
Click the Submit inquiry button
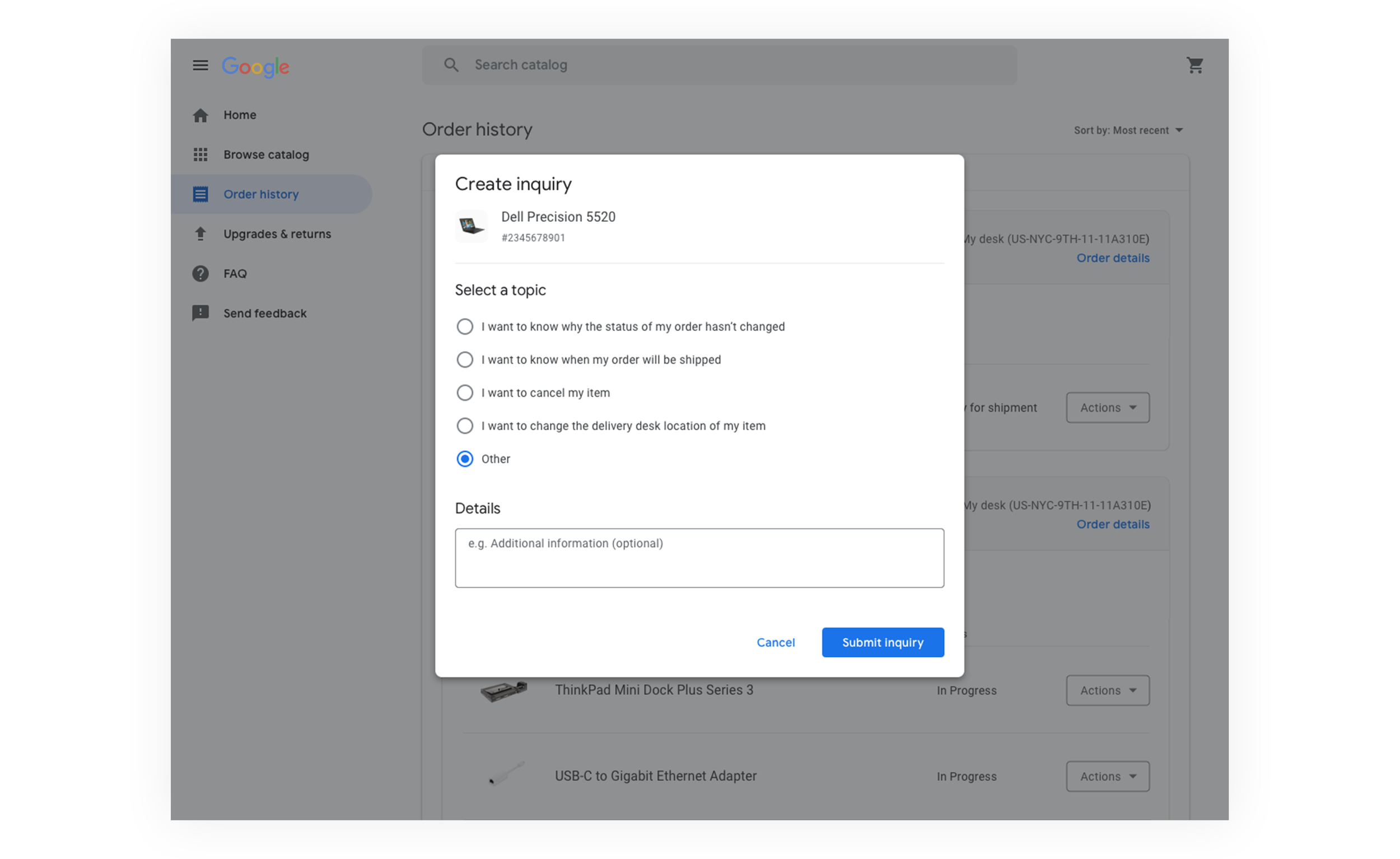[883, 642]
